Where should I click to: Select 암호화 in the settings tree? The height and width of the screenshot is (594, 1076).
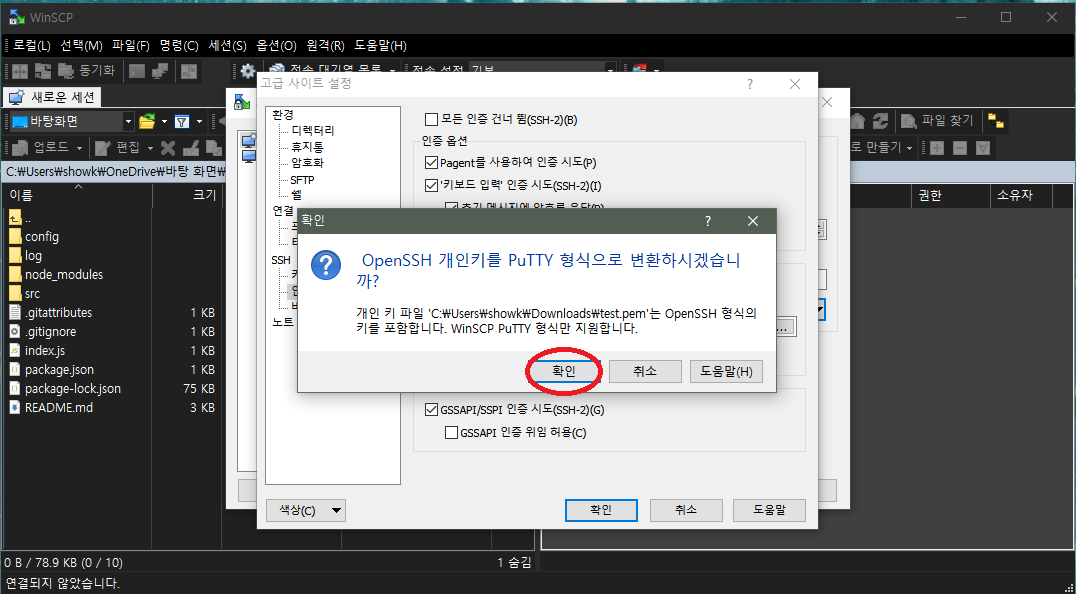pos(307,163)
